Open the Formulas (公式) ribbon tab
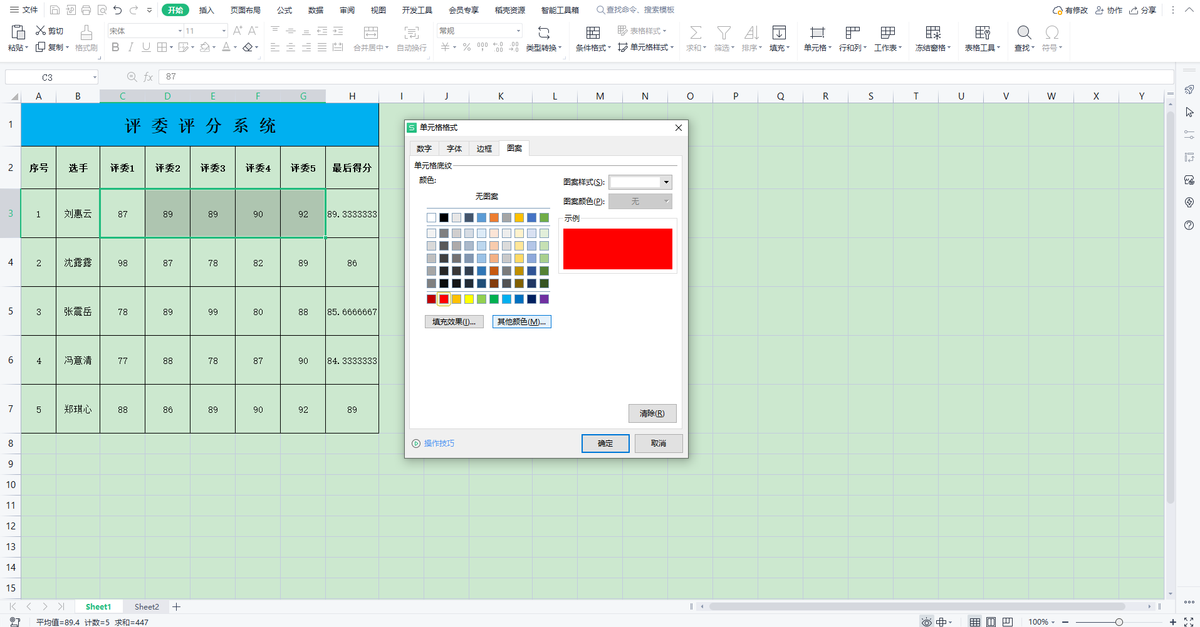Viewport: 1200px width, 627px height. (x=284, y=10)
